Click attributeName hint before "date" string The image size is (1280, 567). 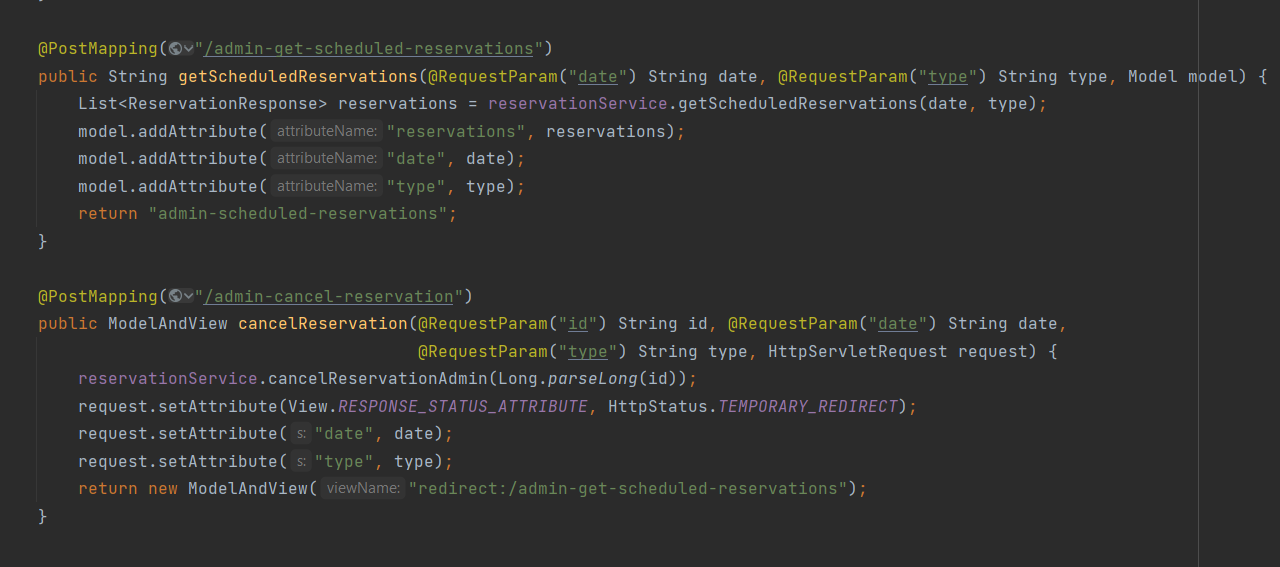326,159
